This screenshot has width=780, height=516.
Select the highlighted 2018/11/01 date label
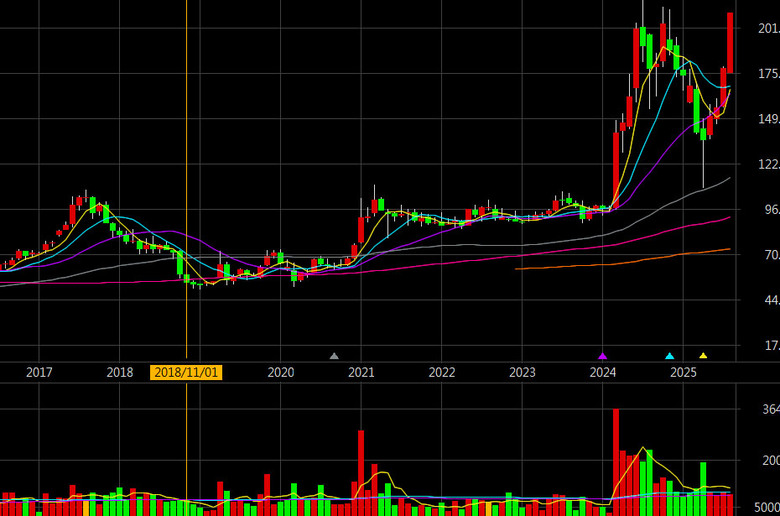pyautogui.click(x=186, y=372)
